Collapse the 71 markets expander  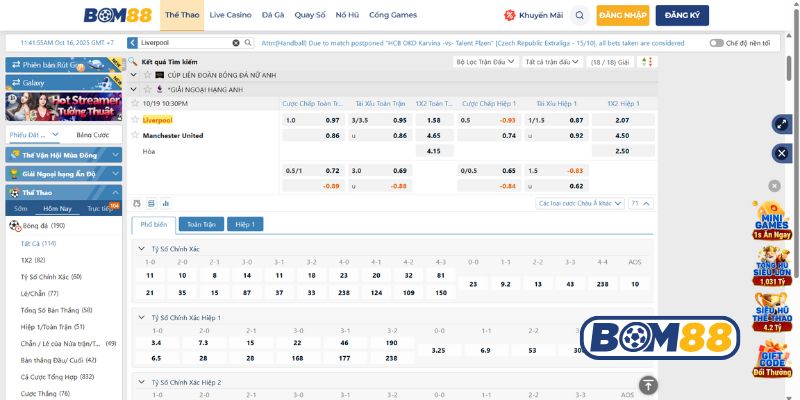click(641, 203)
